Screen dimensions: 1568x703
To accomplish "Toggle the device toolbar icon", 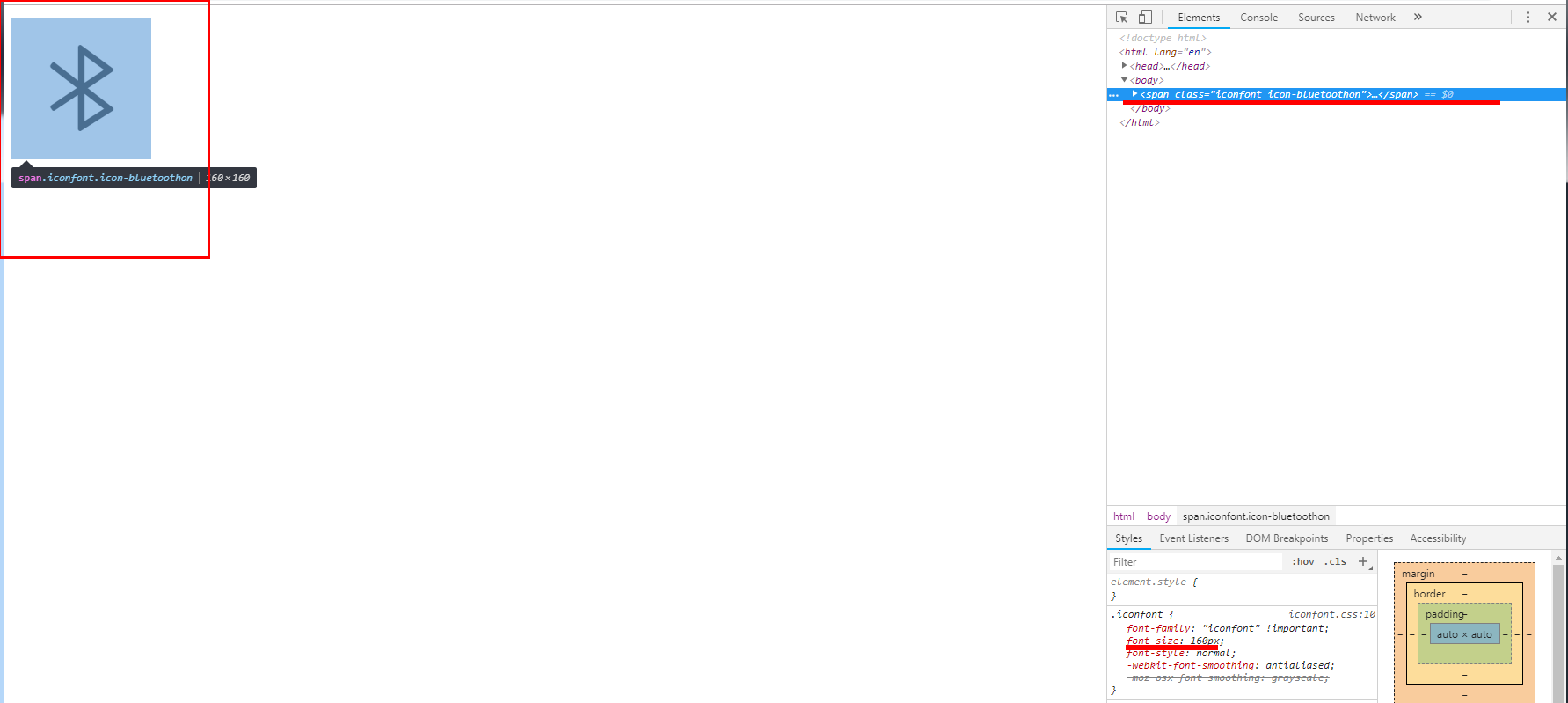I will click(x=1145, y=17).
